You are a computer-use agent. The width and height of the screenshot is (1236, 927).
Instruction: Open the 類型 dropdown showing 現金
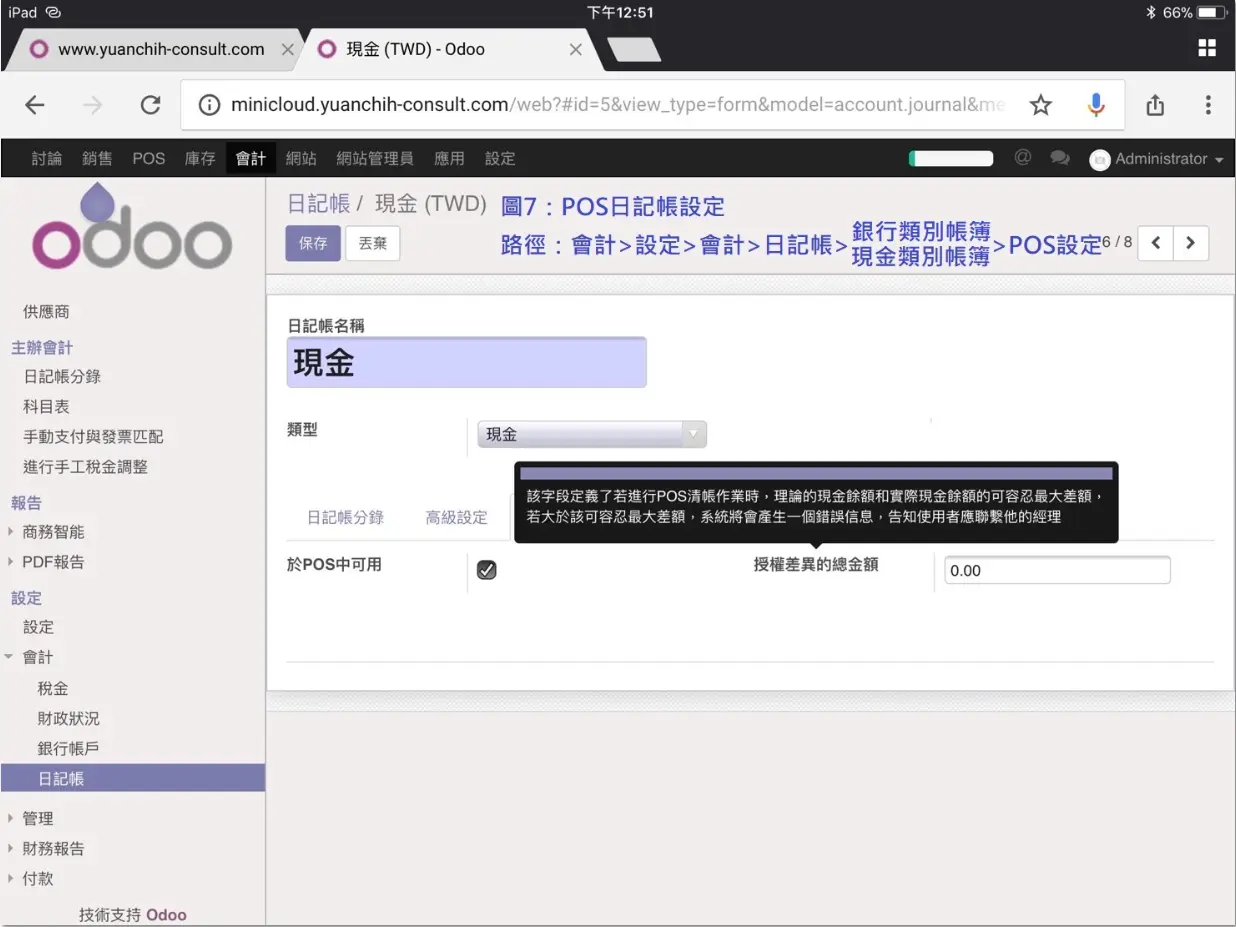coord(592,434)
